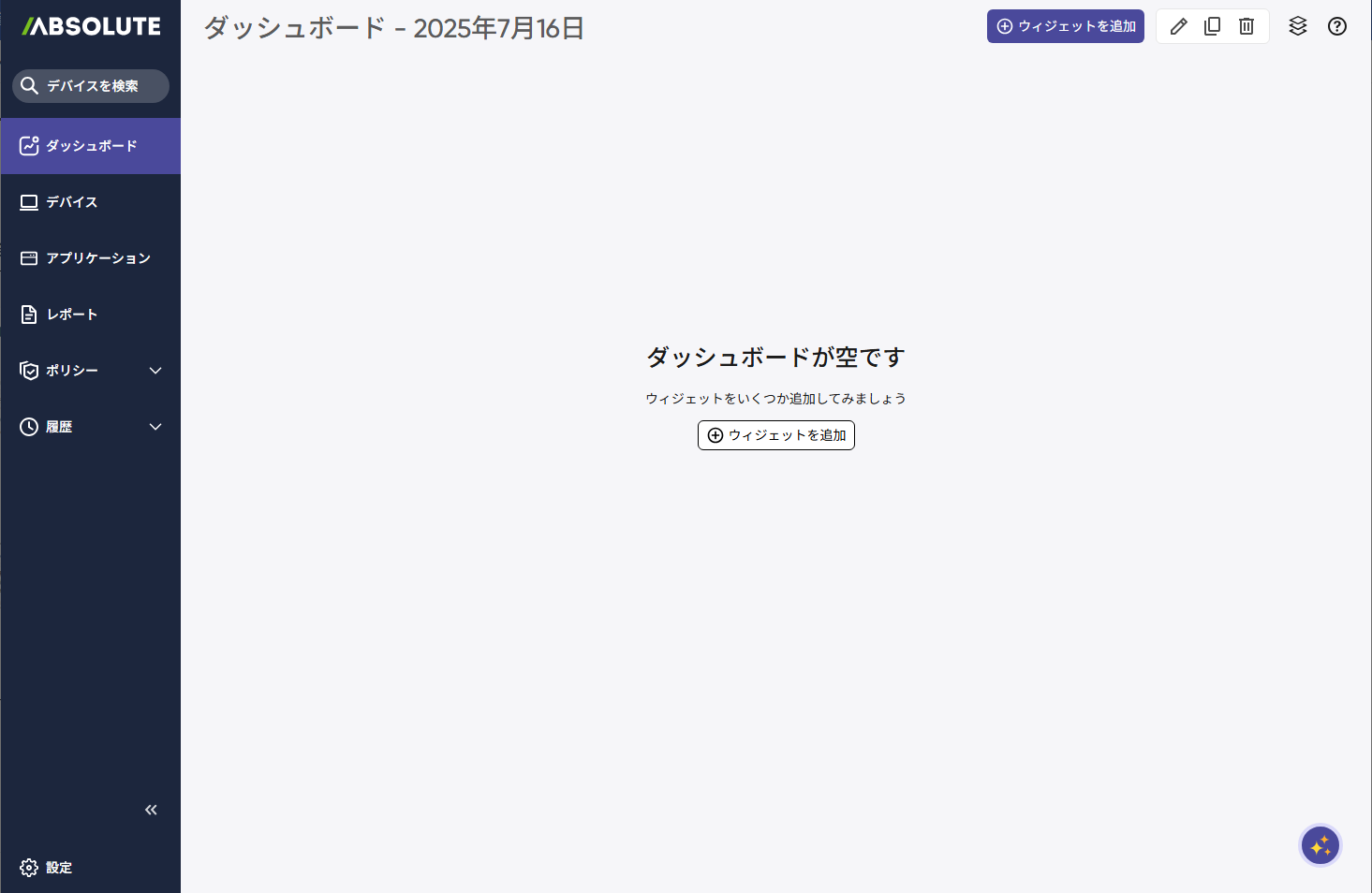
Task: Go to アプリケーション in the sidebar
Action: 97,258
